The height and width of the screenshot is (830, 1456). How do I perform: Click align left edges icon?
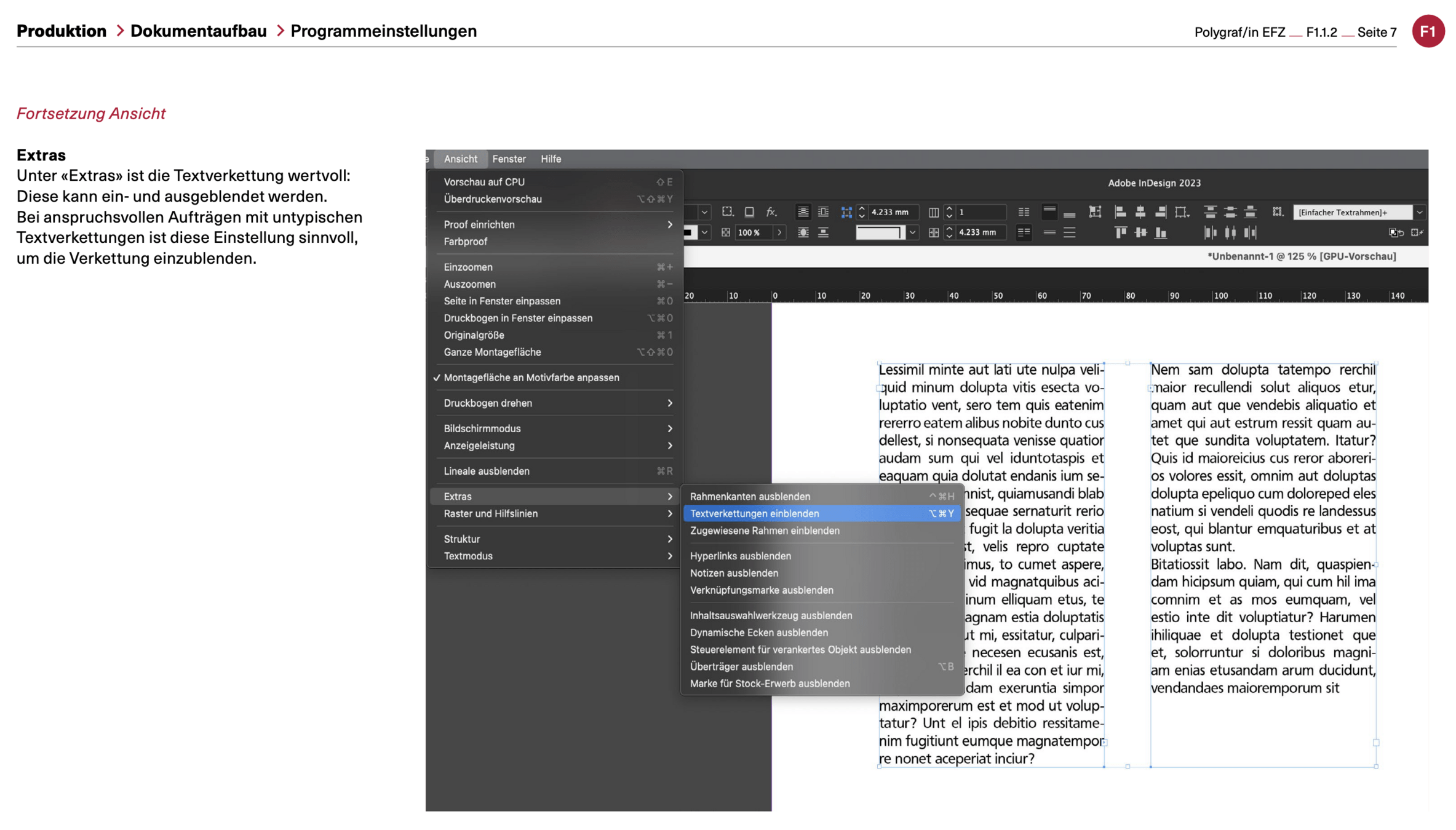click(1120, 212)
